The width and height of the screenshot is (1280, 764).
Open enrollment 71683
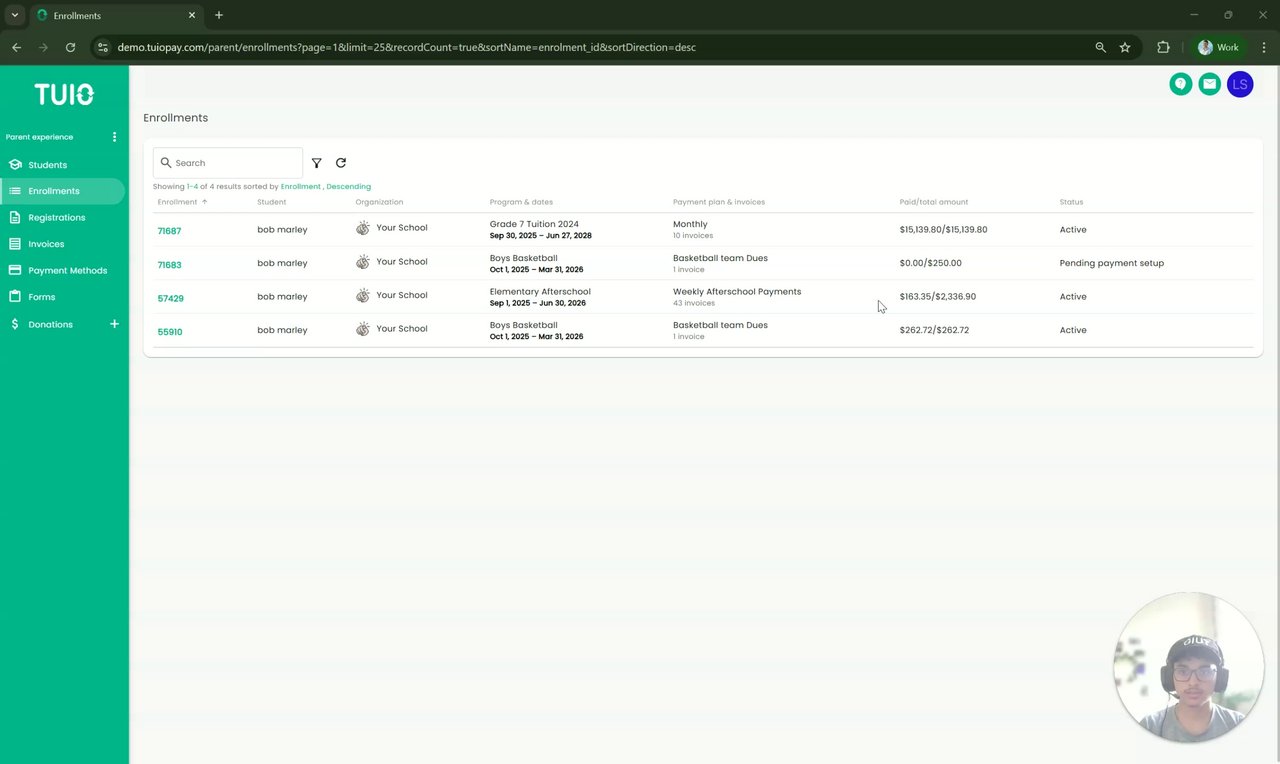point(169,265)
